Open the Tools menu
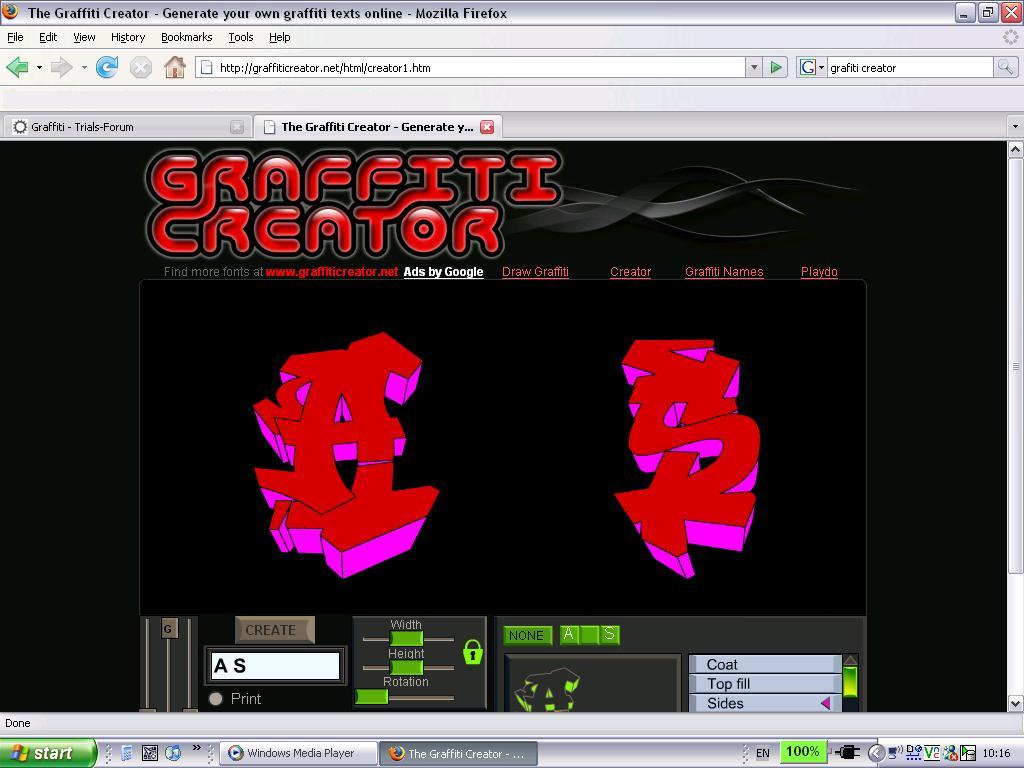Image resolution: width=1024 pixels, height=768 pixels. 241,37
